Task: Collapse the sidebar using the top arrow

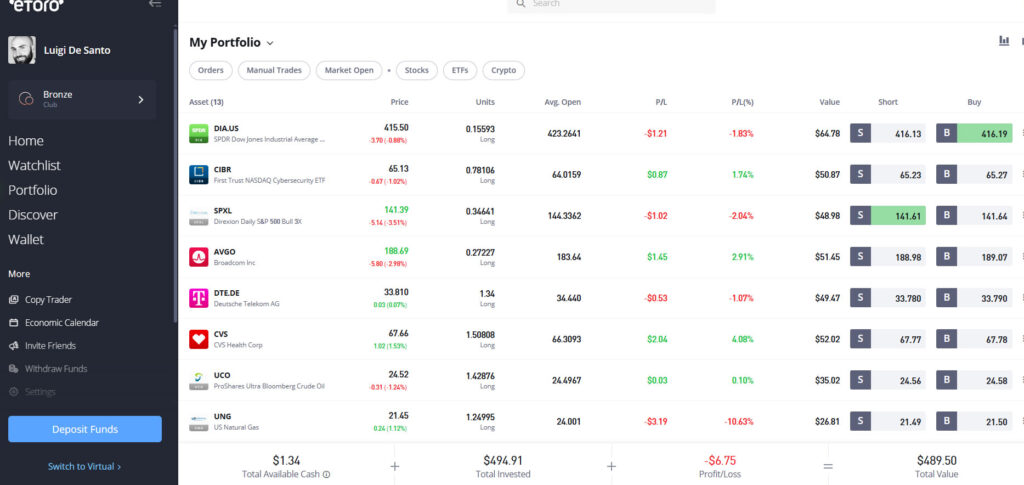Action: (154, 4)
